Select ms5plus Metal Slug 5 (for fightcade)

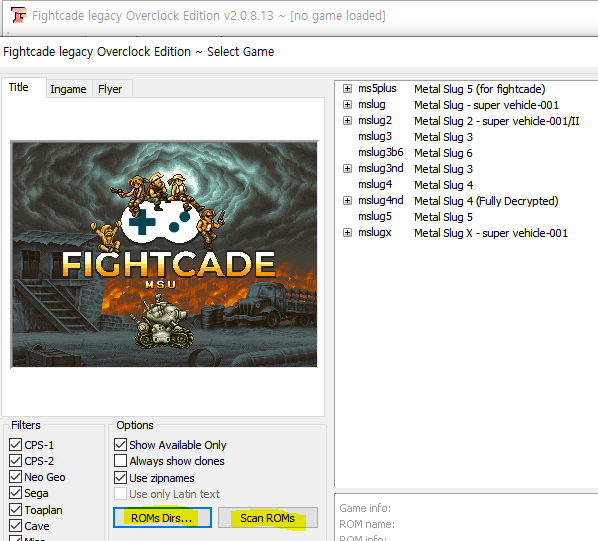click(452, 89)
